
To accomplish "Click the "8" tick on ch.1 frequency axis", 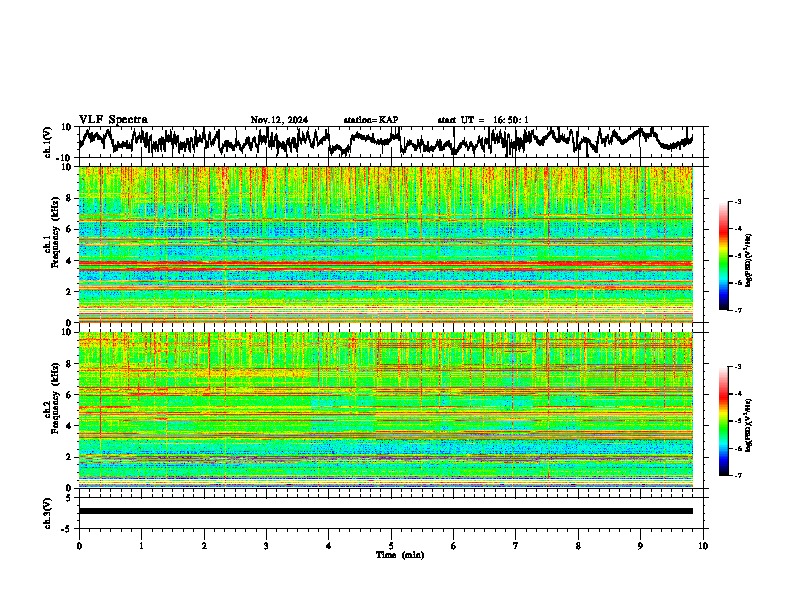I will point(70,198).
